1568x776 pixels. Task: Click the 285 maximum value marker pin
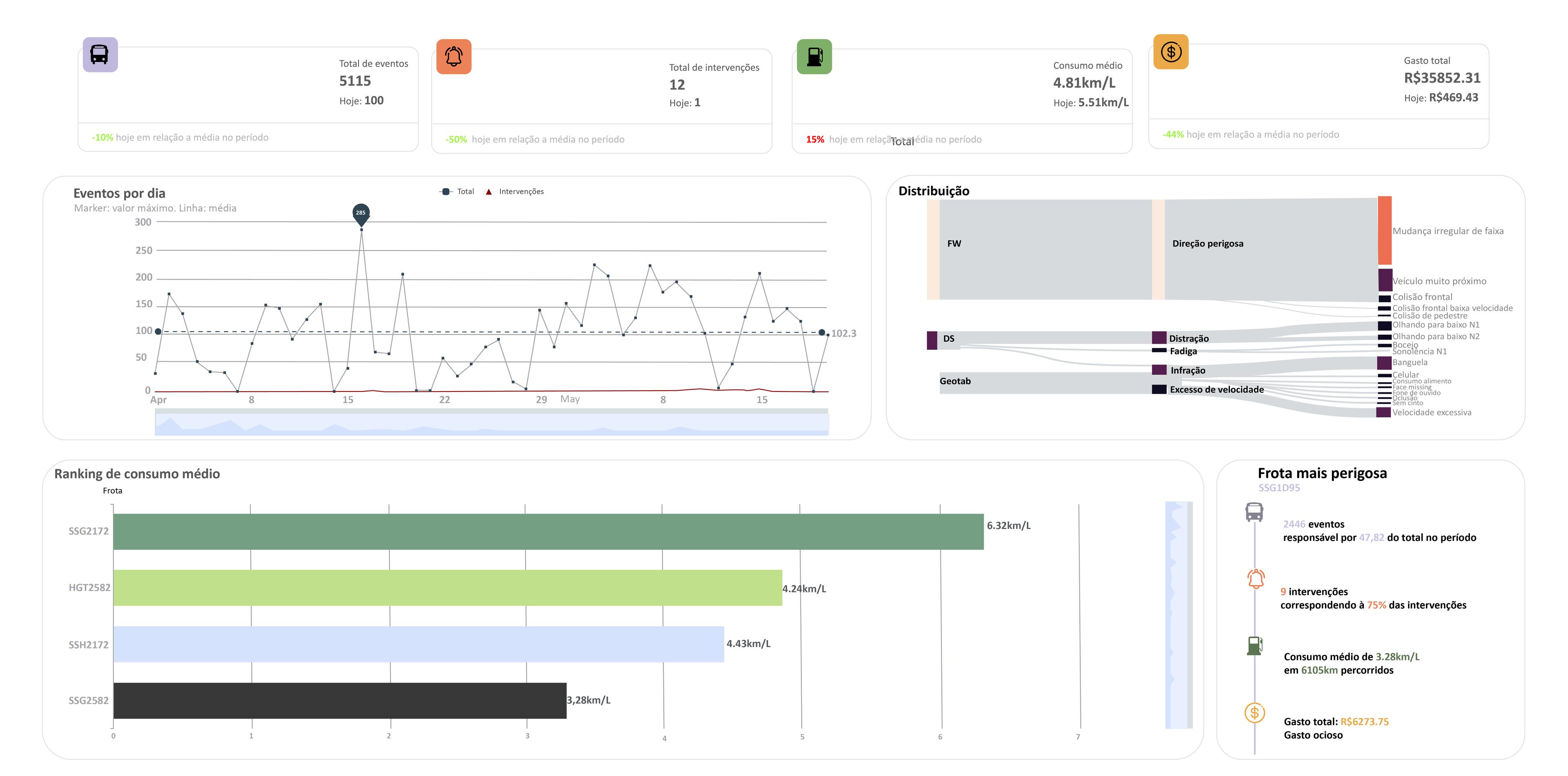pyautogui.click(x=361, y=213)
